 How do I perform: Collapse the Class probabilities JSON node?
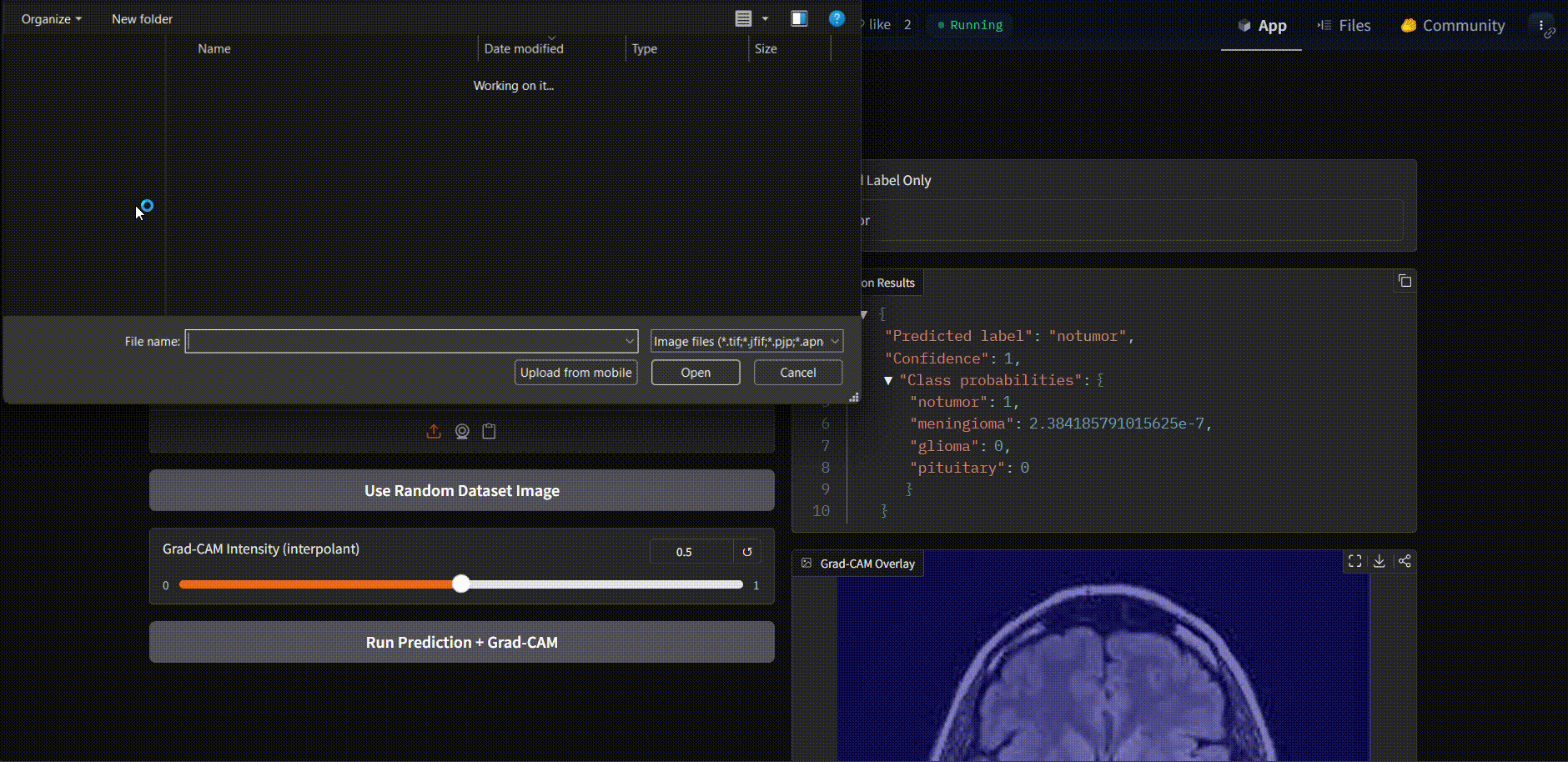point(887,380)
